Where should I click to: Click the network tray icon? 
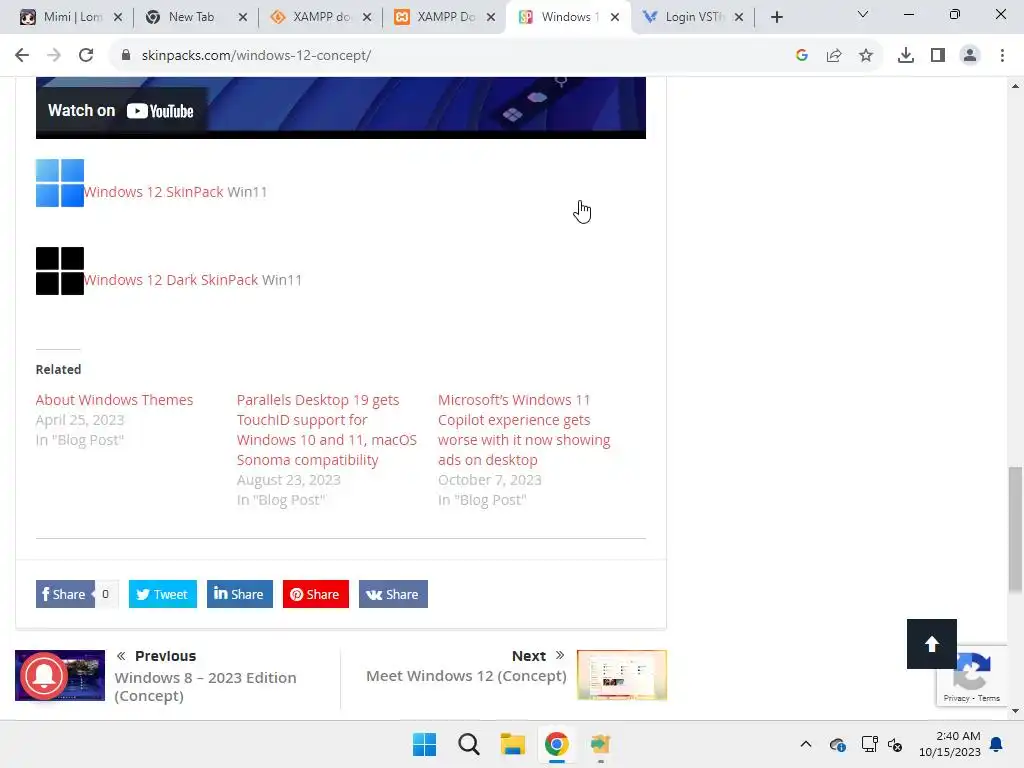pos(869,744)
